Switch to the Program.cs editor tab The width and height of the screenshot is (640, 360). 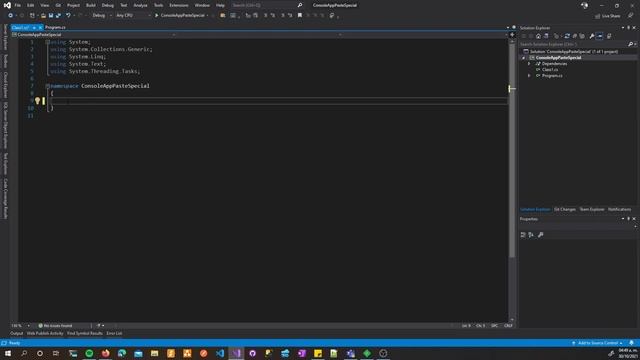pyautogui.click(x=55, y=27)
